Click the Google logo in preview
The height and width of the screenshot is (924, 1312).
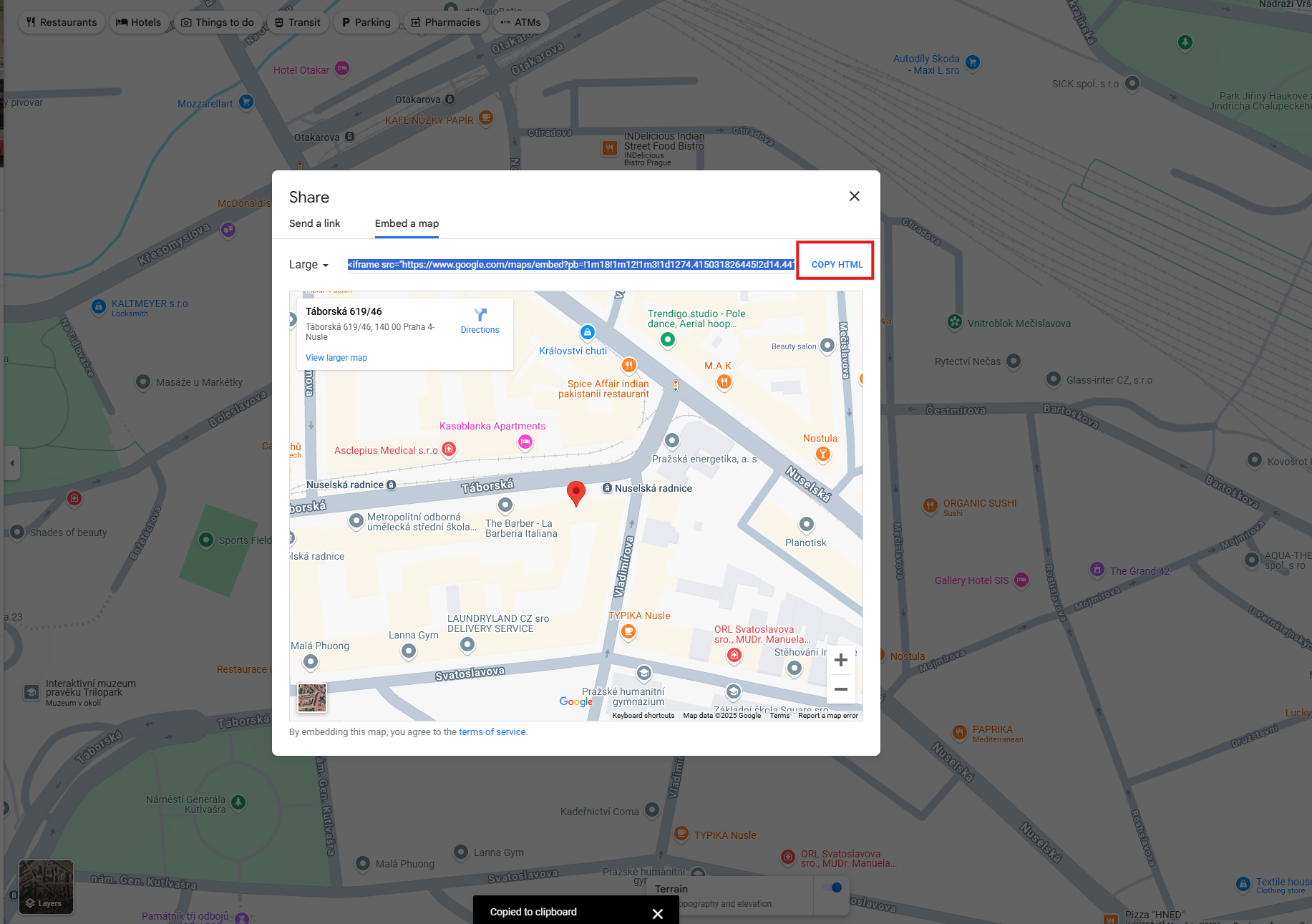click(576, 702)
